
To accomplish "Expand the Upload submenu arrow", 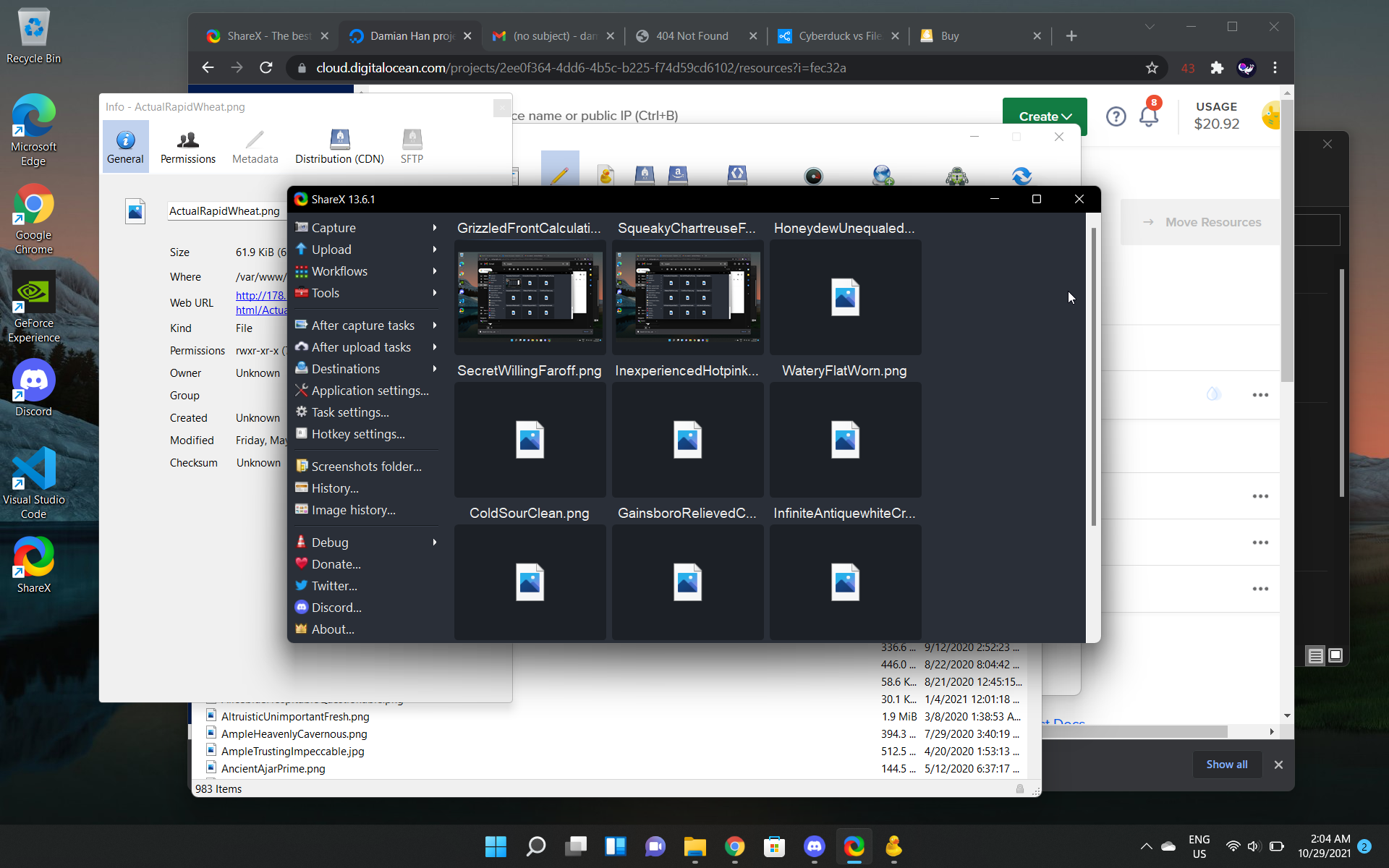I will [x=435, y=250].
